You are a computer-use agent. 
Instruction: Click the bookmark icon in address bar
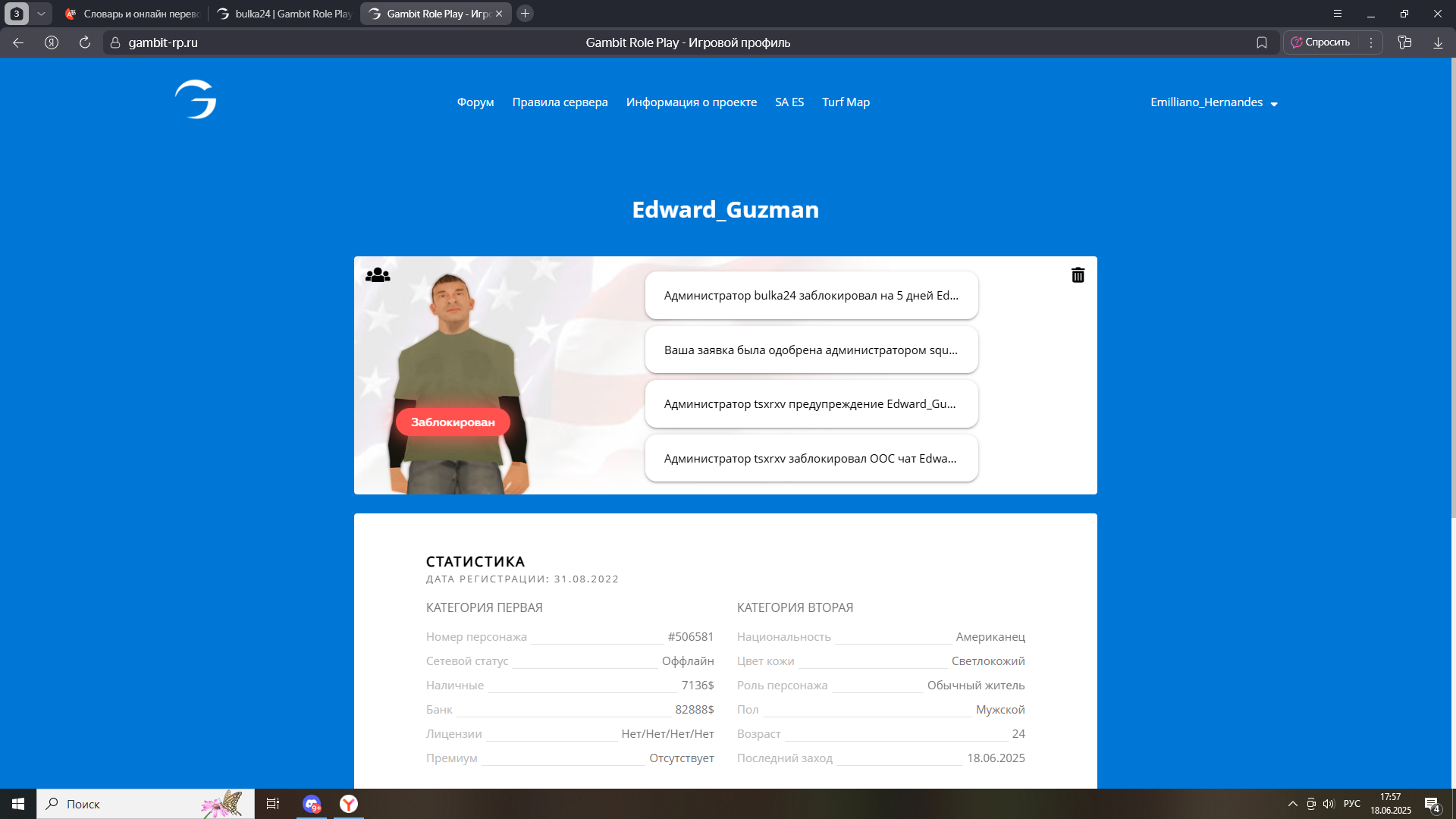(x=1262, y=42)
